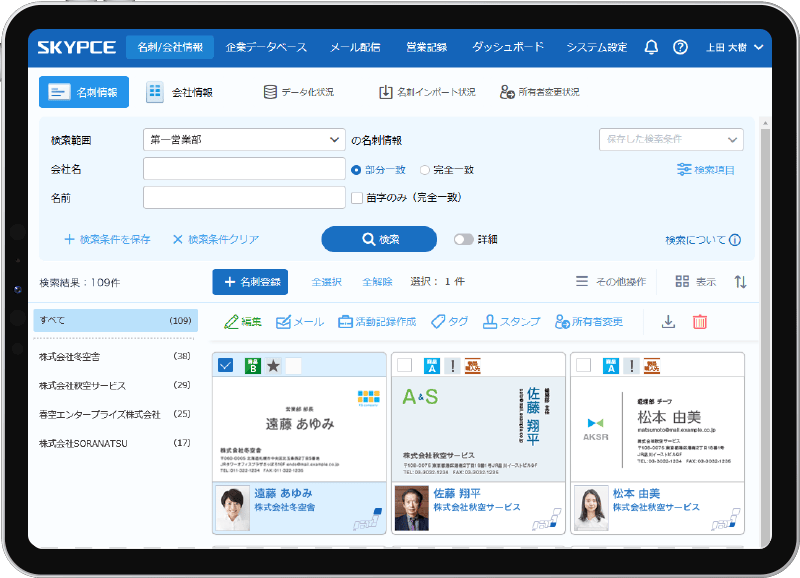
Task: Click 検索条件クリア link
Action: pos(216,239)
